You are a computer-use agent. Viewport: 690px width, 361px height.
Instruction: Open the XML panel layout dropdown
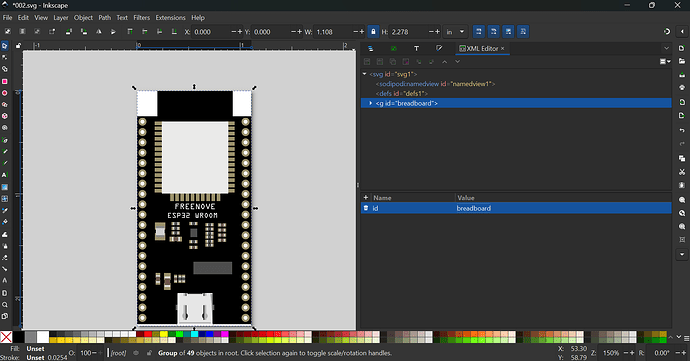(665, 62)
